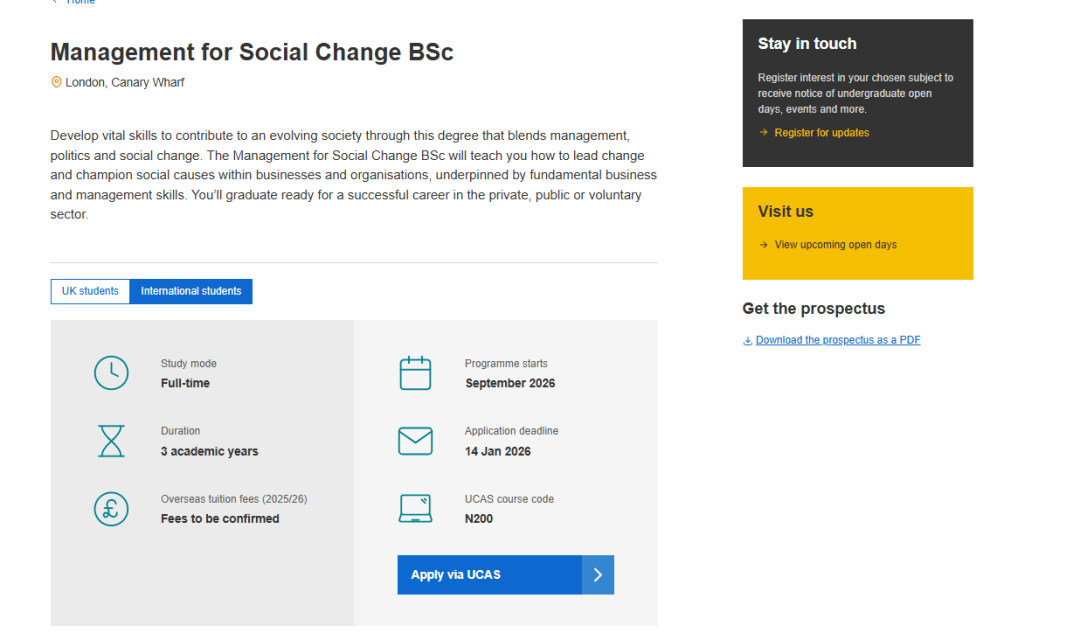1080x640 pixels.
Task: Follow the View upcoming open days link
Action: point(835,245)
